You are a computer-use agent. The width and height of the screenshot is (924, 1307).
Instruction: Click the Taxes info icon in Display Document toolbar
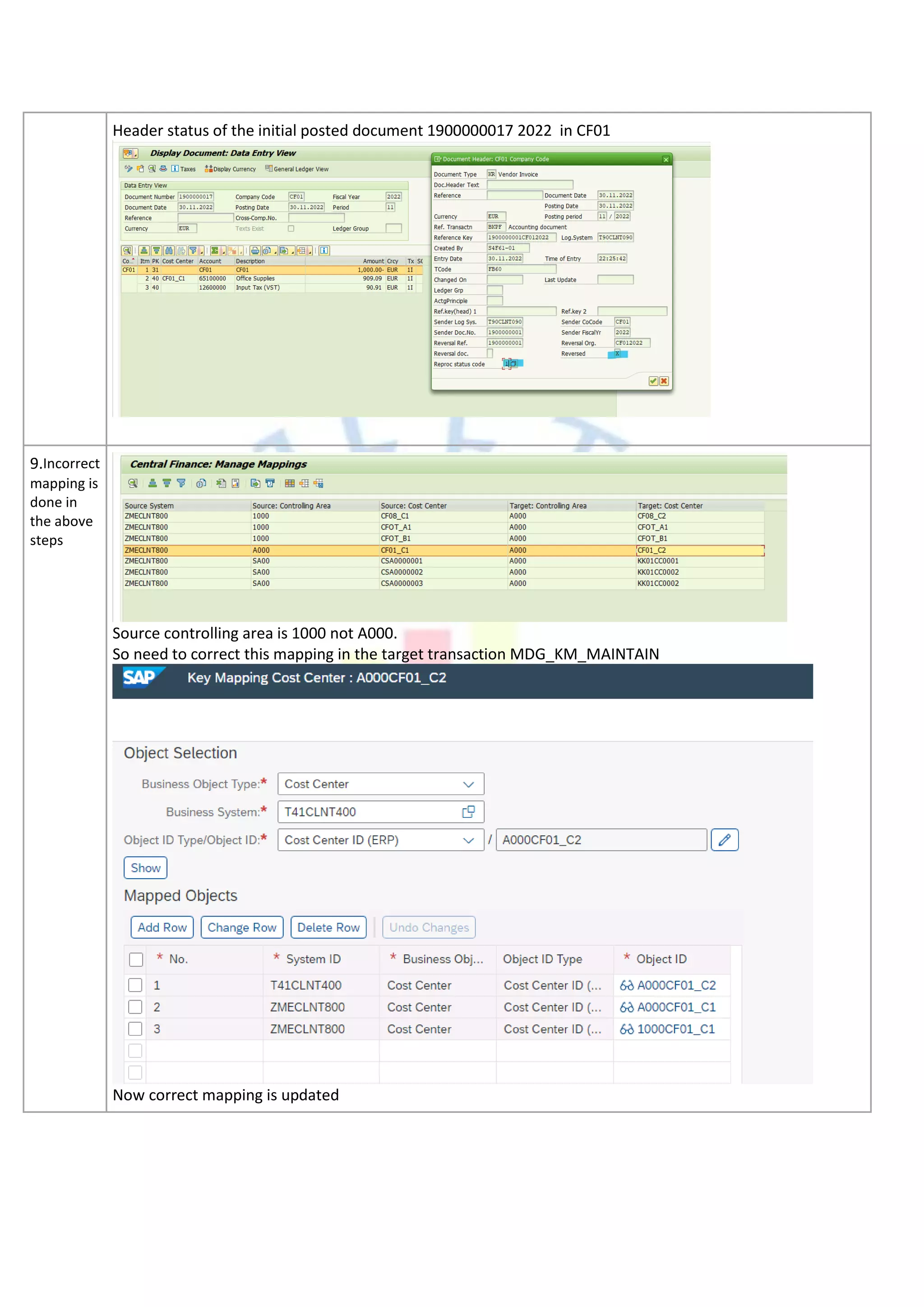coord(175,168)
